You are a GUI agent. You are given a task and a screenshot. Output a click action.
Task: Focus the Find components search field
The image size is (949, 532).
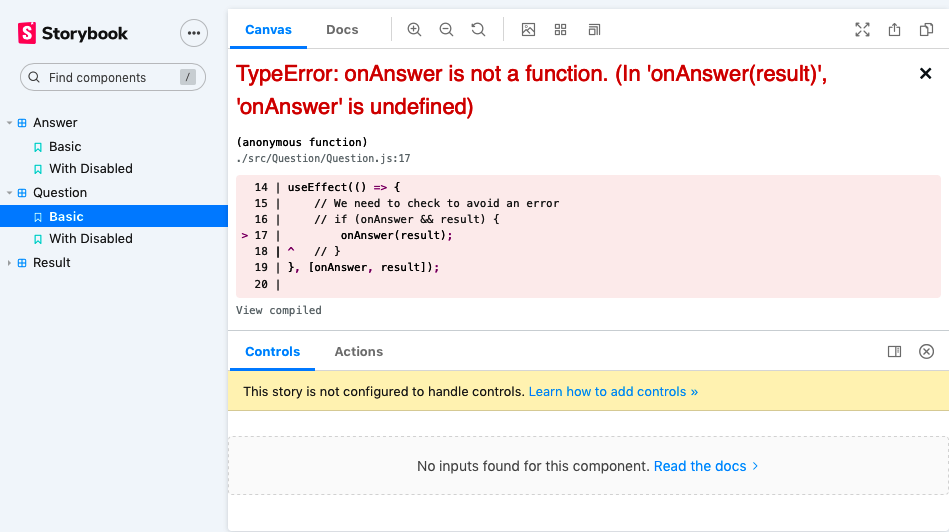point(110,78)
